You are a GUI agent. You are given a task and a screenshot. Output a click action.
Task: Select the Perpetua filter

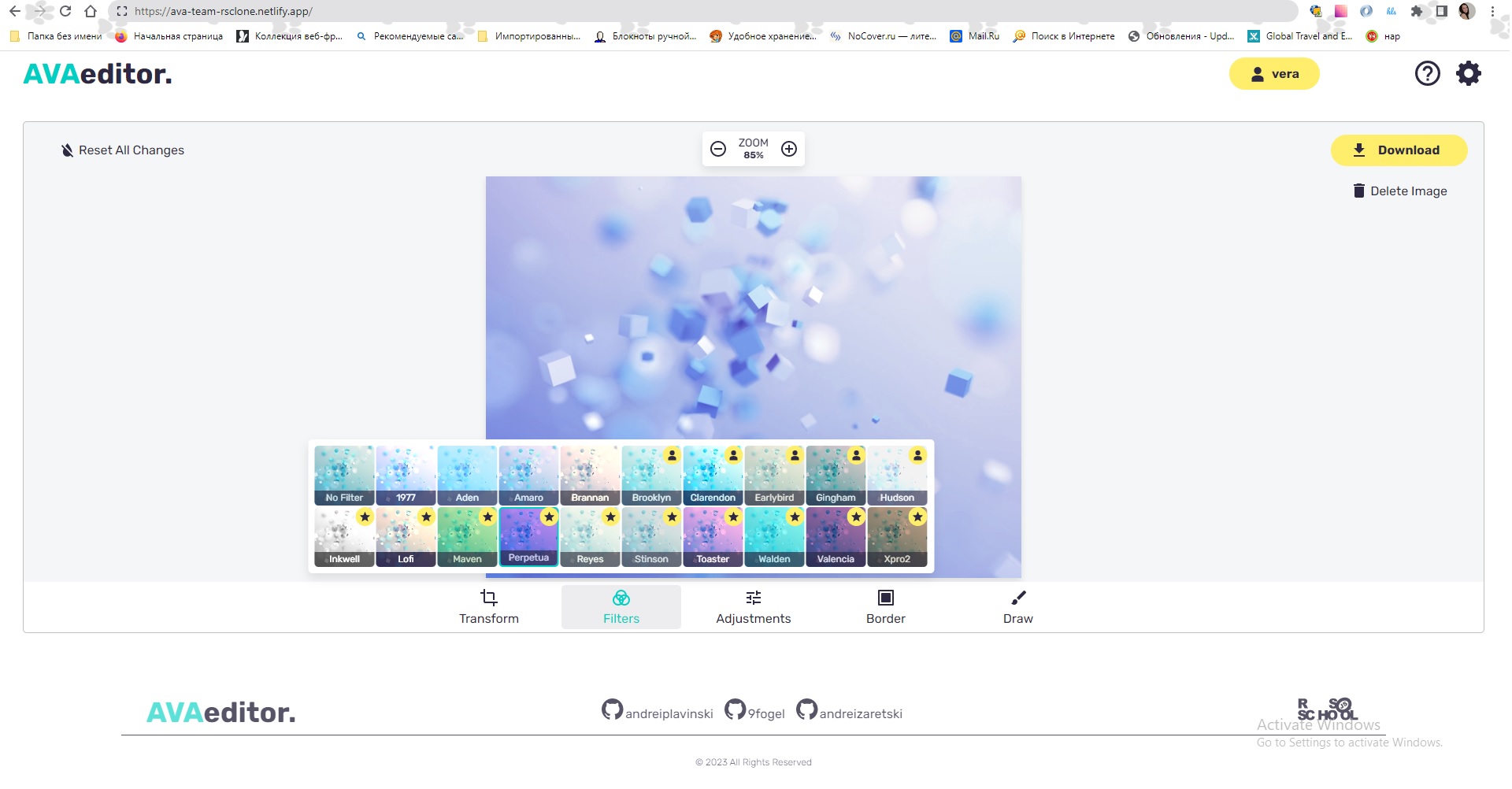(528, 537)
